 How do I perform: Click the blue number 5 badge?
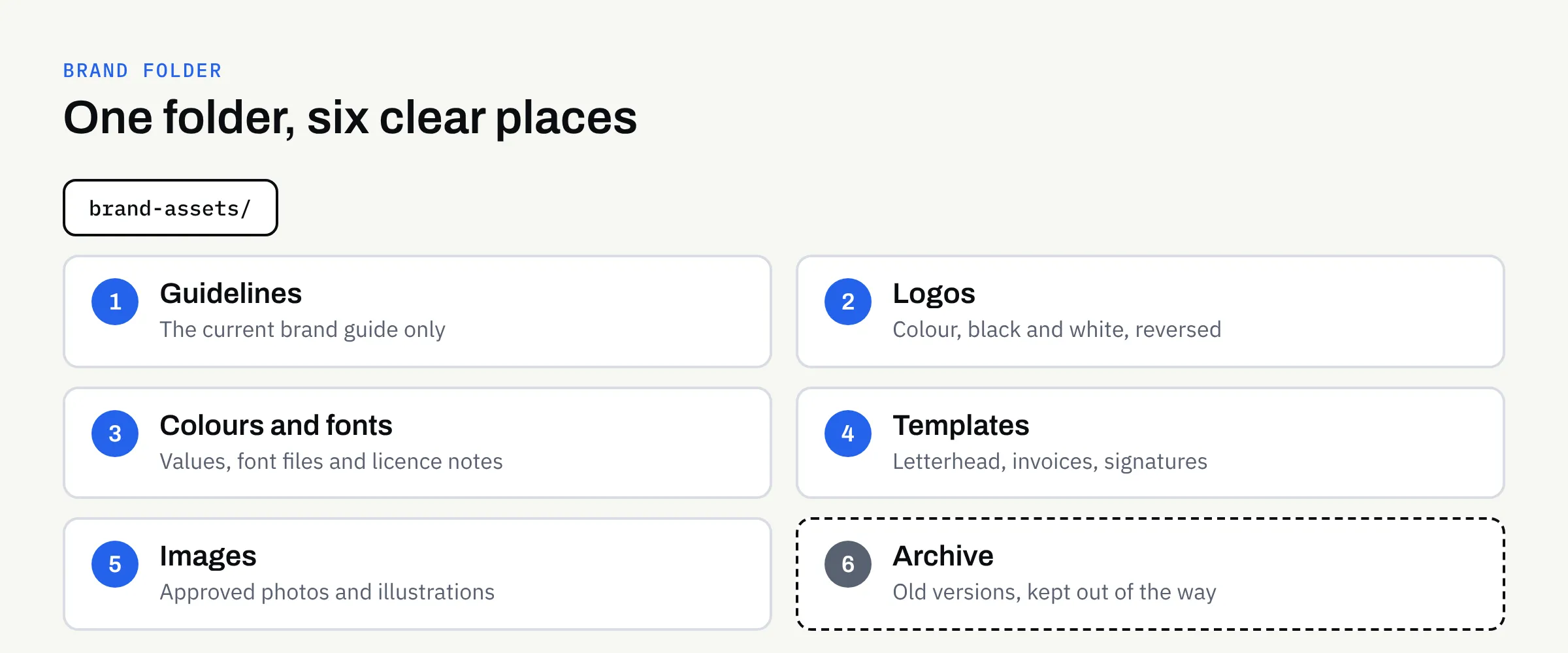click(115, 564)
